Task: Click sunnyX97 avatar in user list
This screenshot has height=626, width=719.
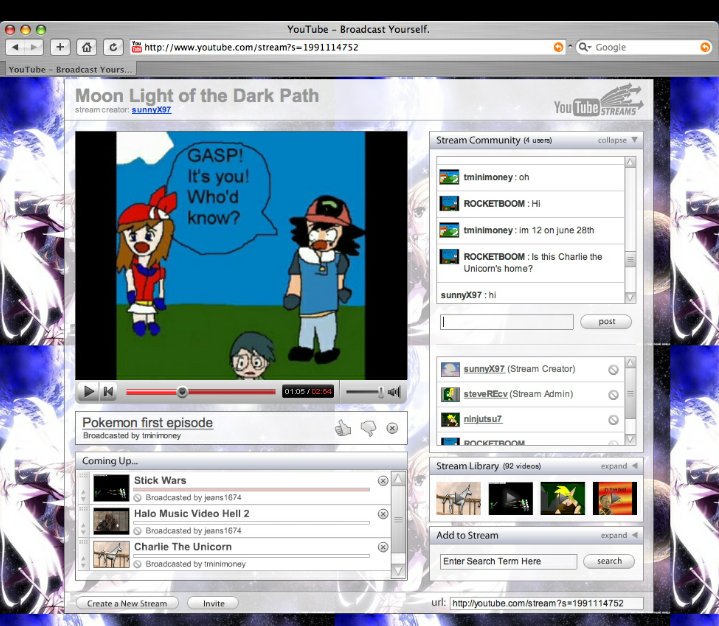Action: coord(450,369)
